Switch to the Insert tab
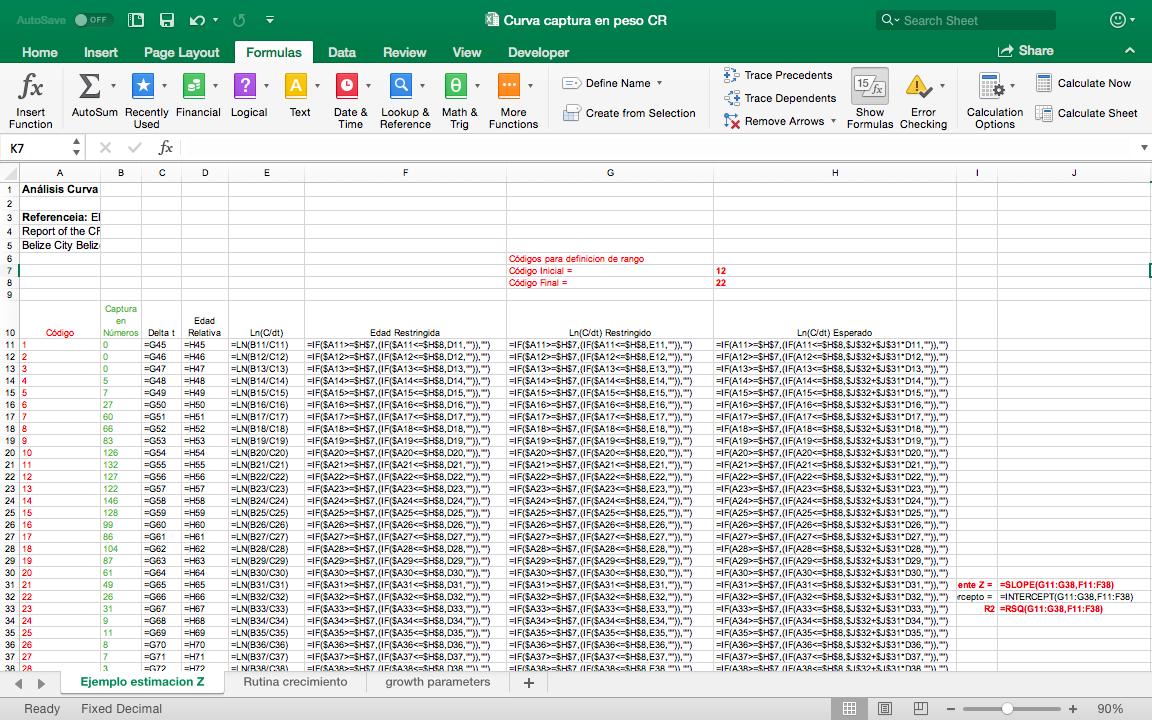The image size is (1152, 720). pos(101,52)
